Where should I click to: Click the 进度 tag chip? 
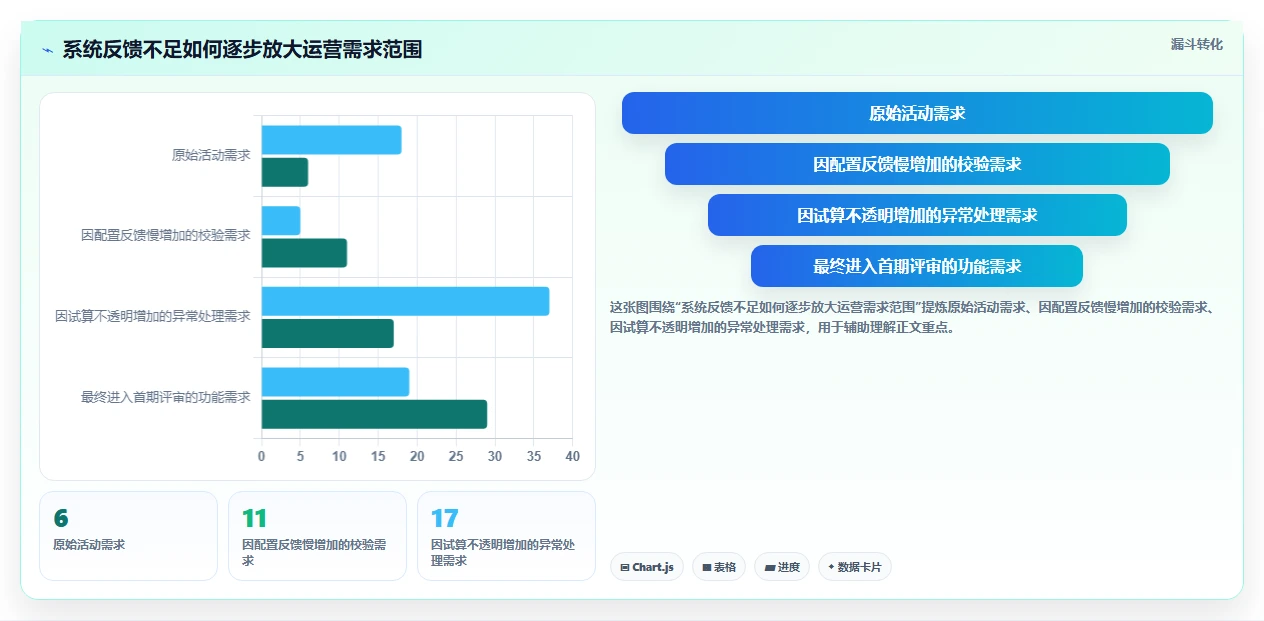(x=782, y=567)
